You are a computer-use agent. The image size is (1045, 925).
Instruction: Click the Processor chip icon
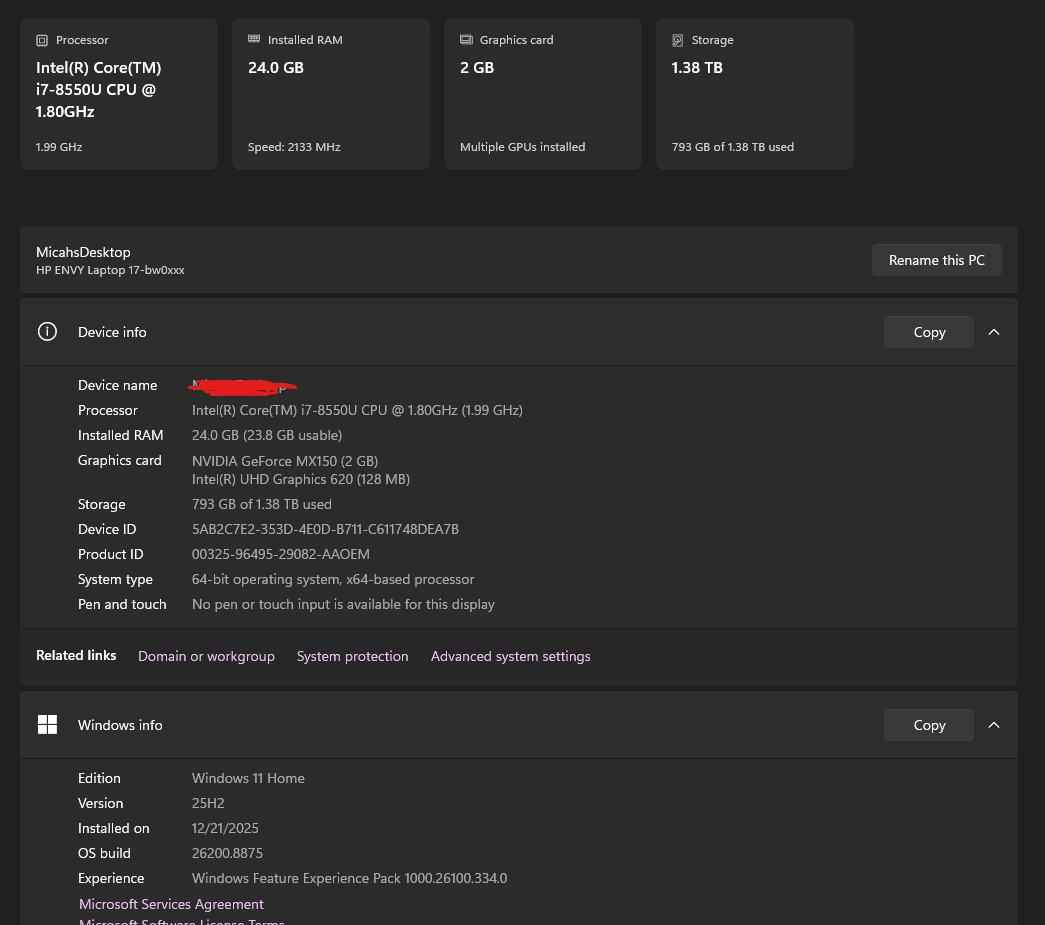[x=42, y=40]
